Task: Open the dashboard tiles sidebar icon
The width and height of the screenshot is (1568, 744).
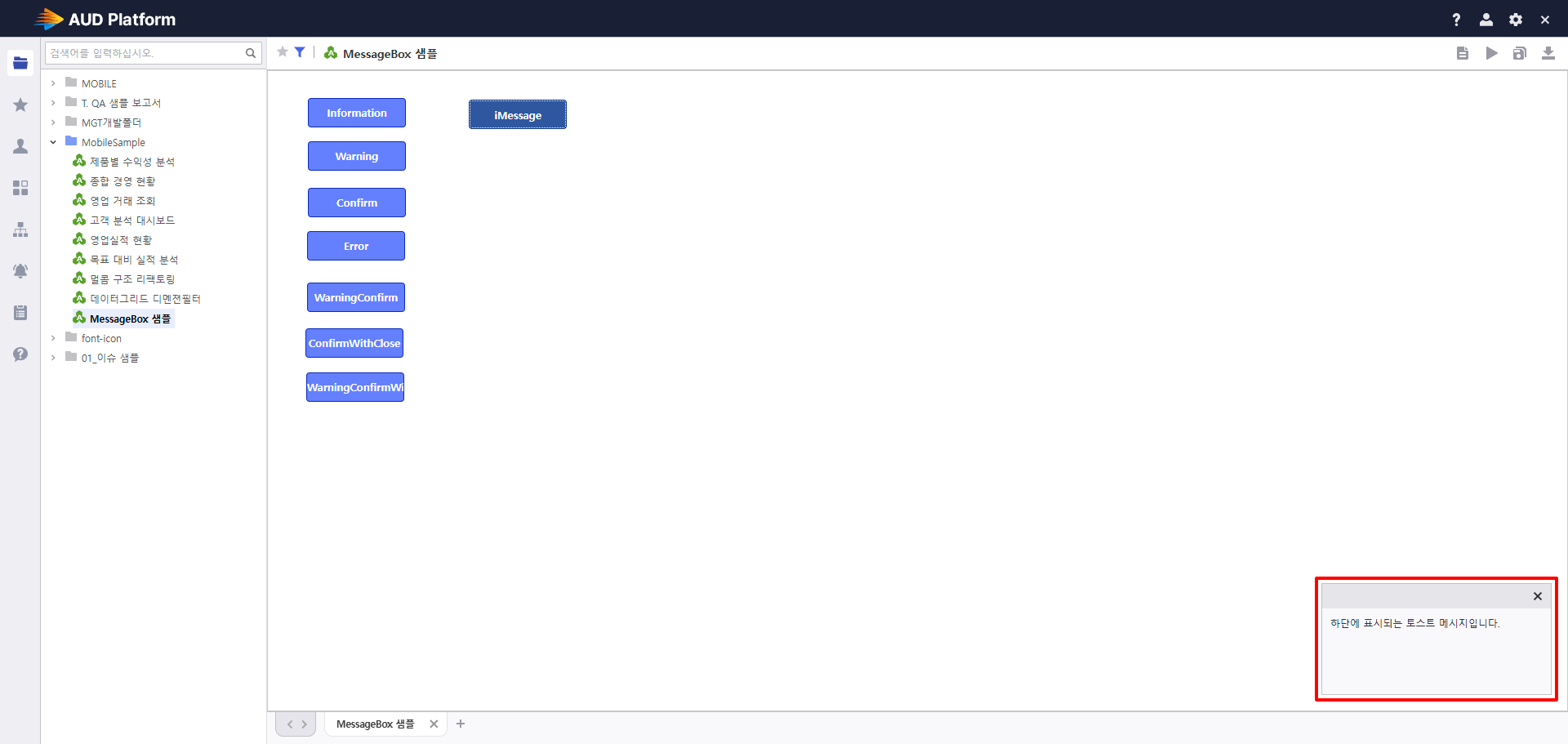Action: (x=20, y=188)
